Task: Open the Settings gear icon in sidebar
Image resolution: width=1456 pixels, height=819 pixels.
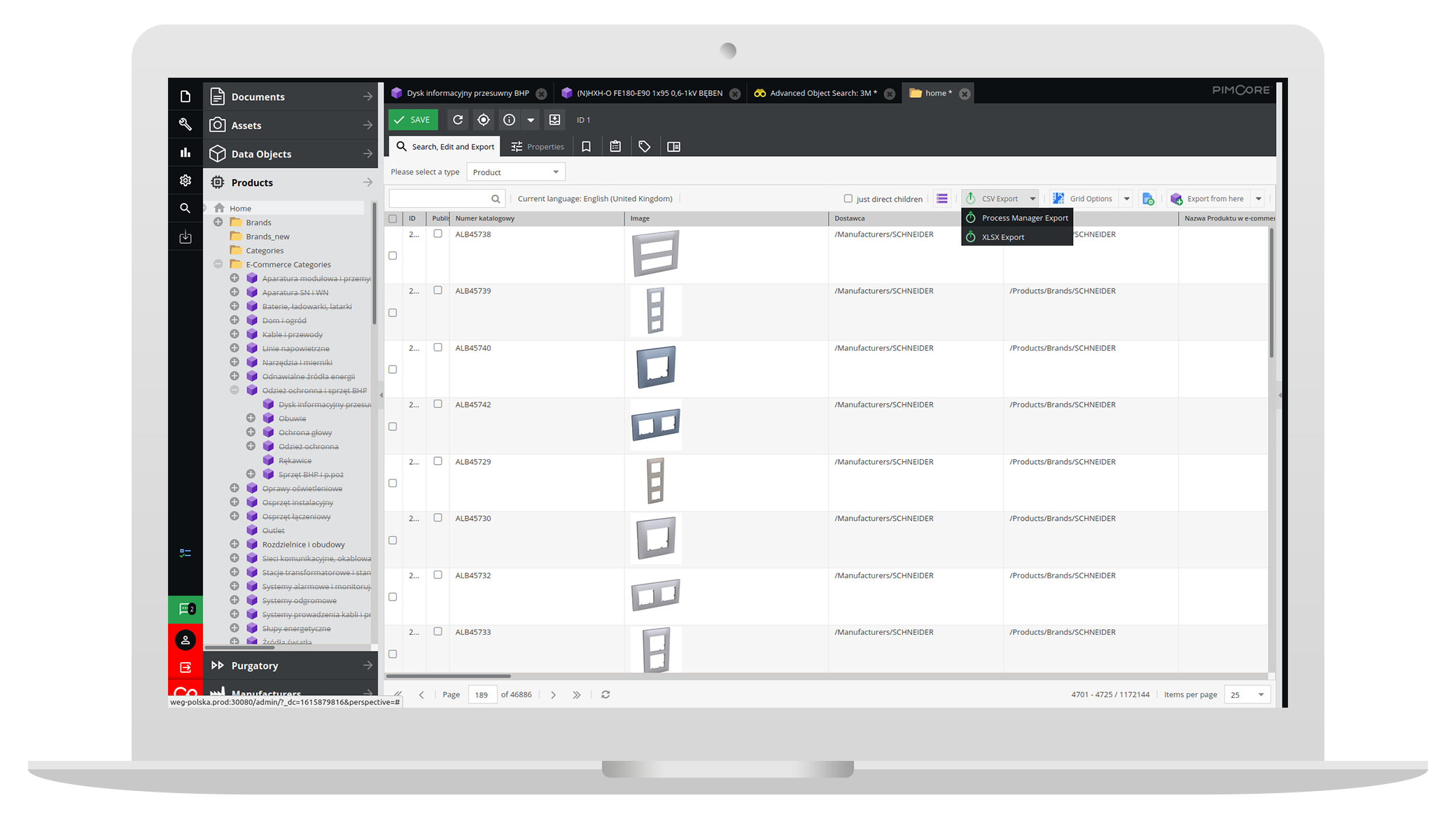Action: coord(185,181)
